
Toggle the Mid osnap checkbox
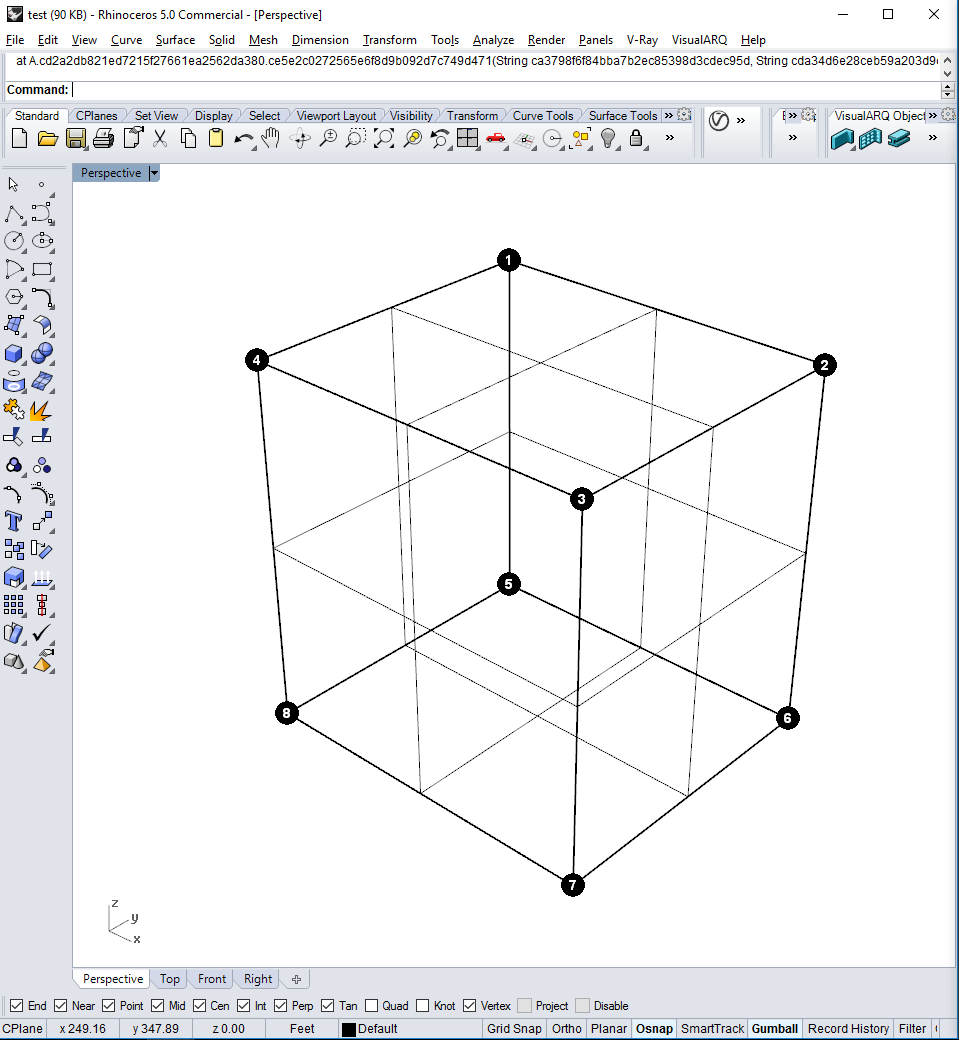point(158,1006)
